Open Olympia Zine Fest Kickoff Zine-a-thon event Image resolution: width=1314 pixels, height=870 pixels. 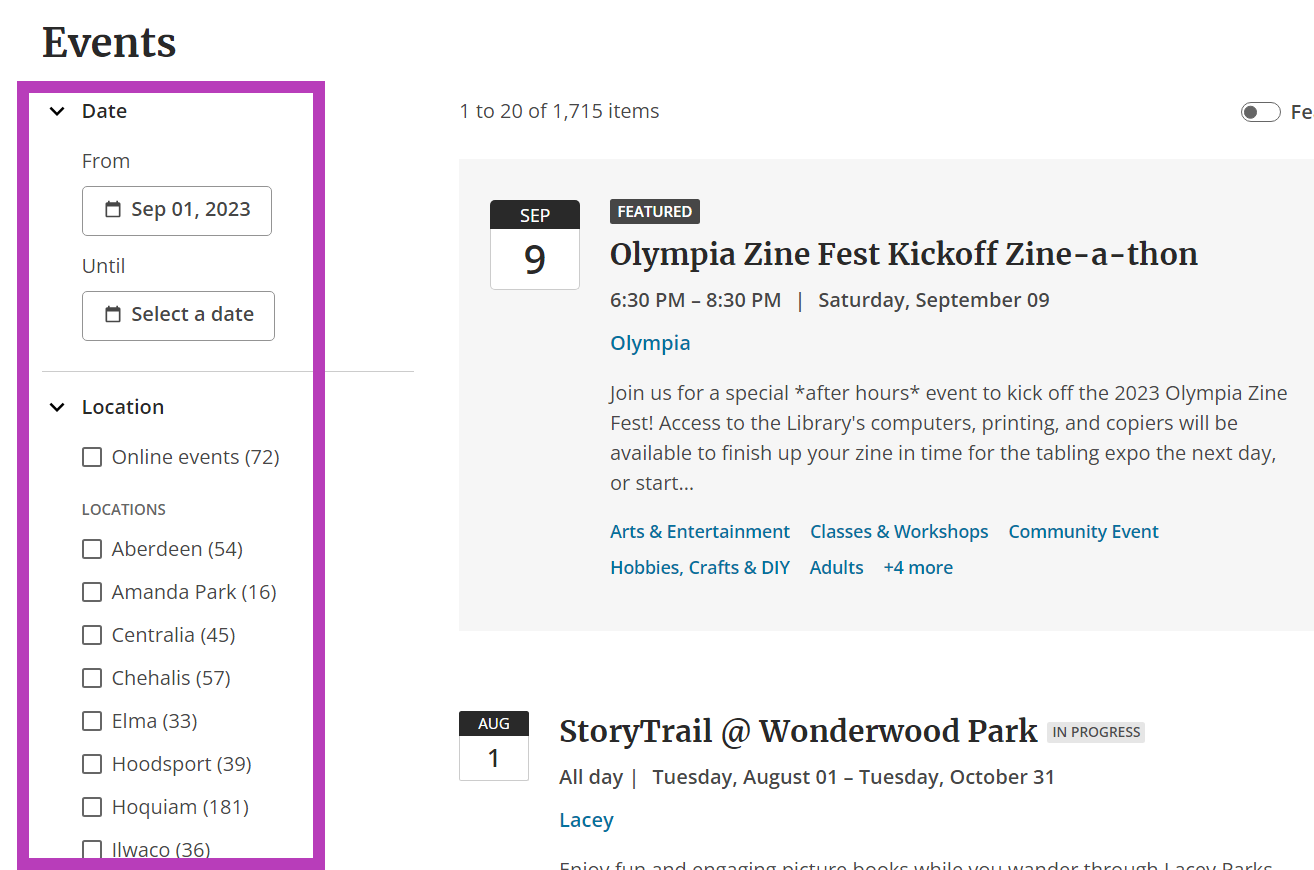point(904,254)
